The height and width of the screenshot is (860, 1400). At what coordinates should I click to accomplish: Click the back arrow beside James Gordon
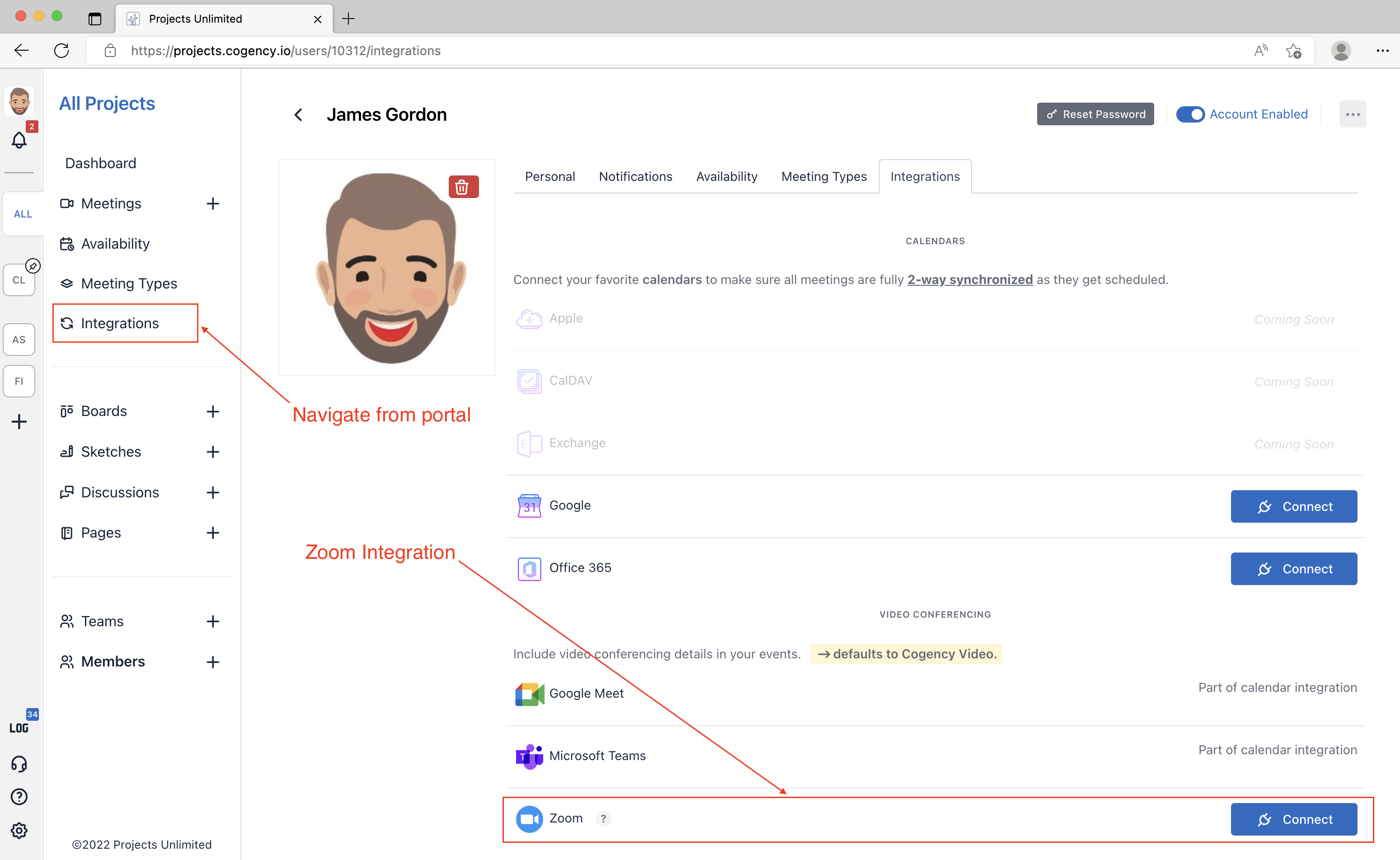298,115
